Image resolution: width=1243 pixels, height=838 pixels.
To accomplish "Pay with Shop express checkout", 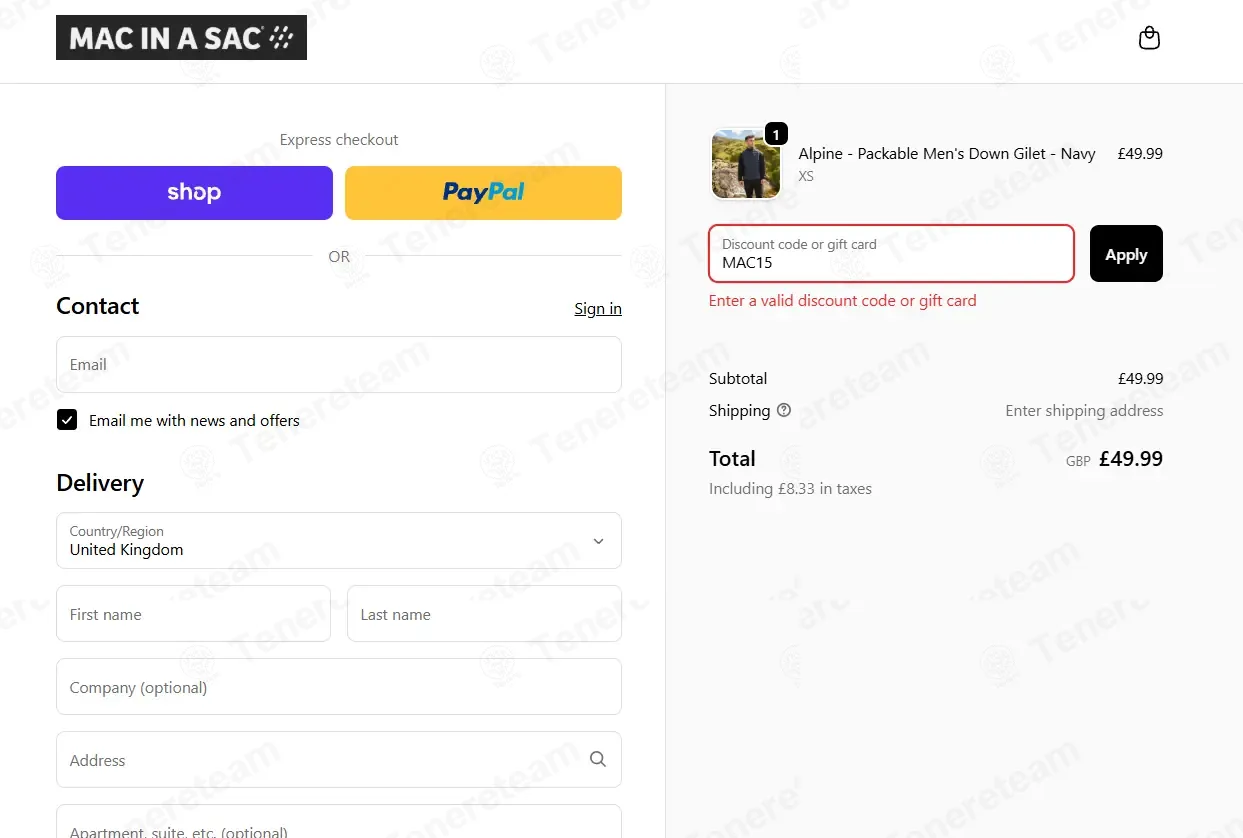I will tap(194, 192).
